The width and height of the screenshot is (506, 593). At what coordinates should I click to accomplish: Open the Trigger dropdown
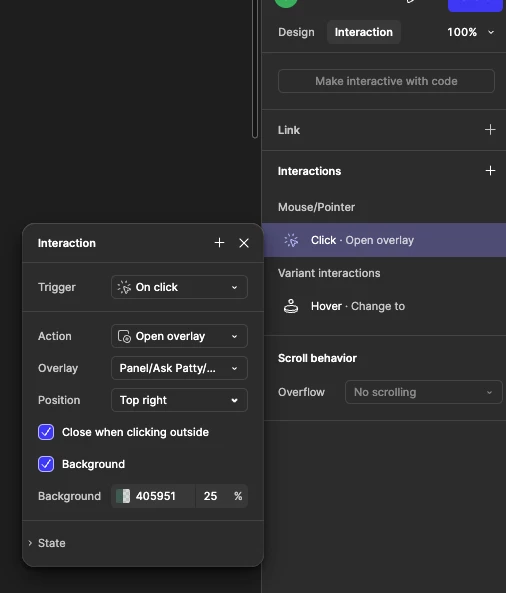179,287
